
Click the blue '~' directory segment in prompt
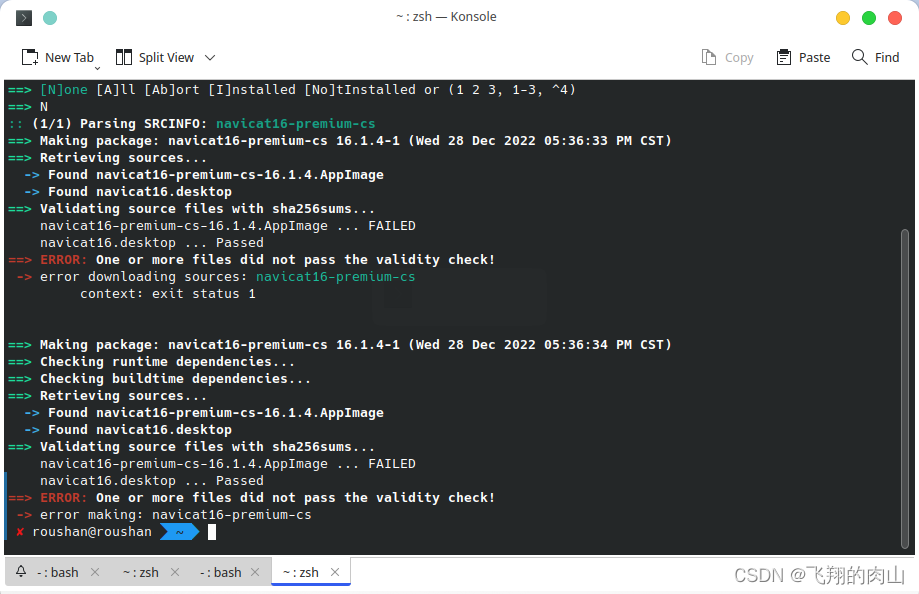[x=179, y=532]
